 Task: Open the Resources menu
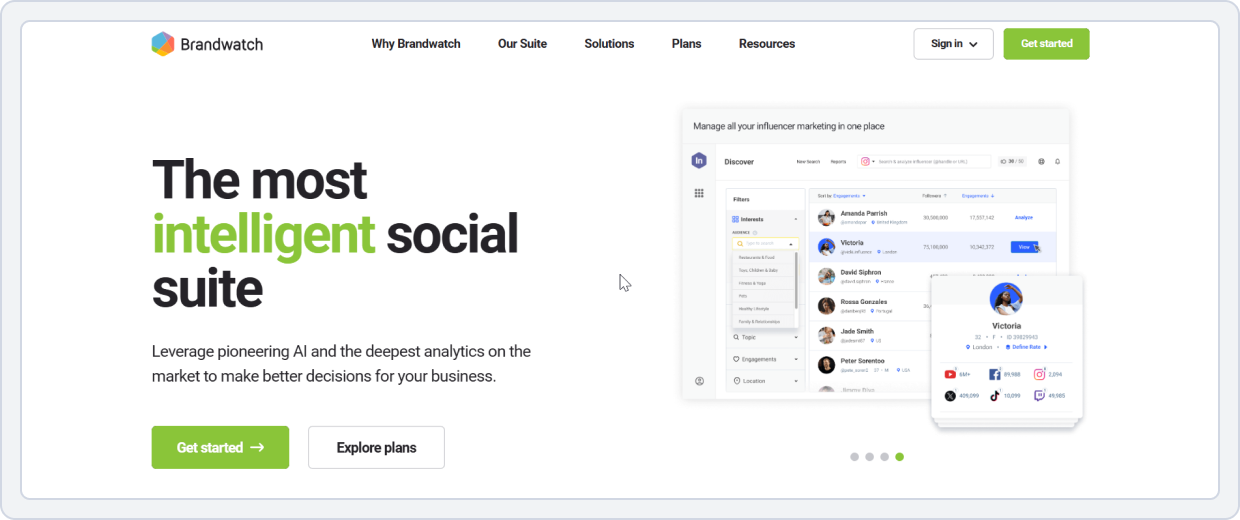coord(767,44)
